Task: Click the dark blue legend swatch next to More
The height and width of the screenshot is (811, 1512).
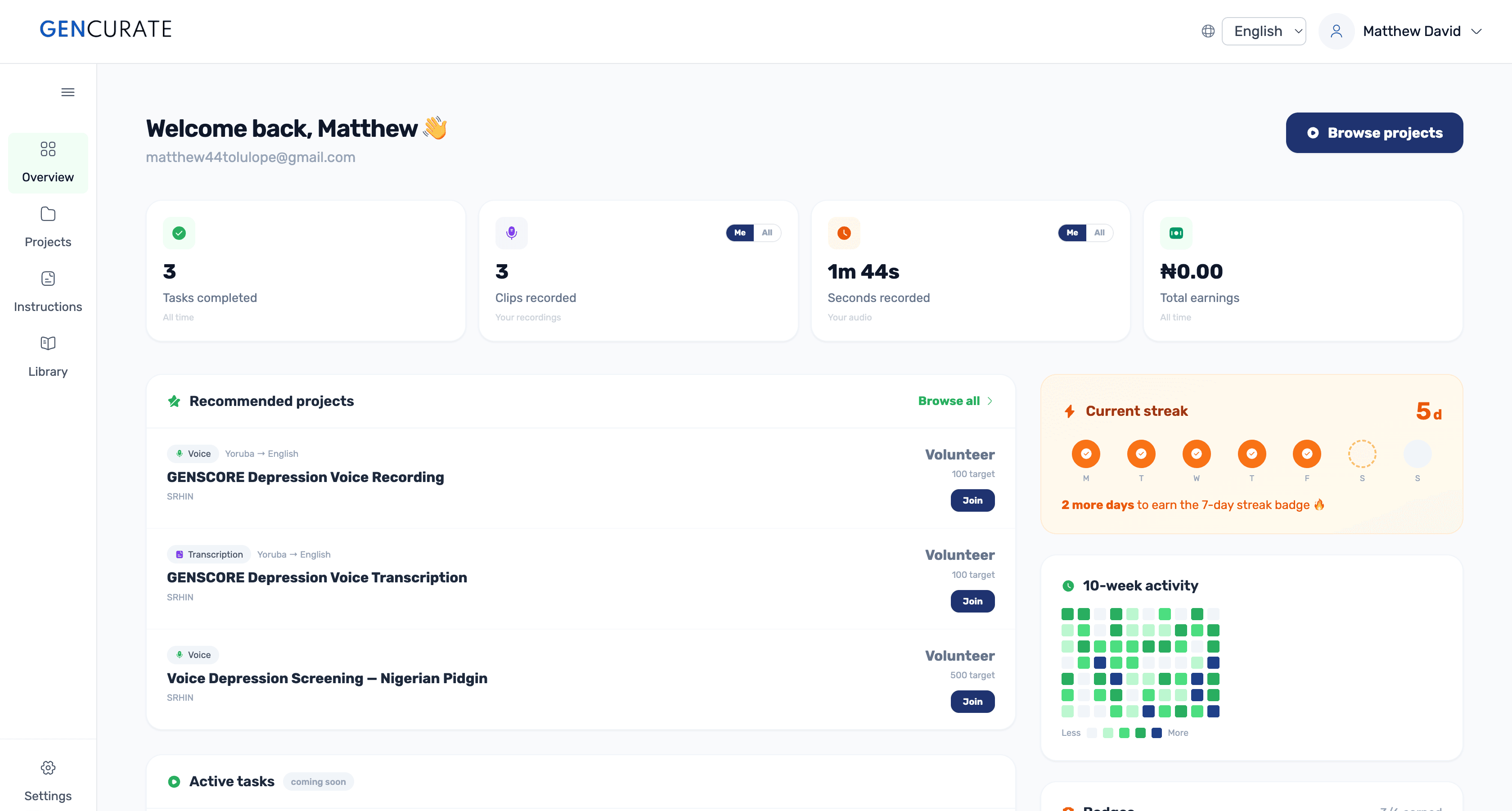Action: 1156,733
